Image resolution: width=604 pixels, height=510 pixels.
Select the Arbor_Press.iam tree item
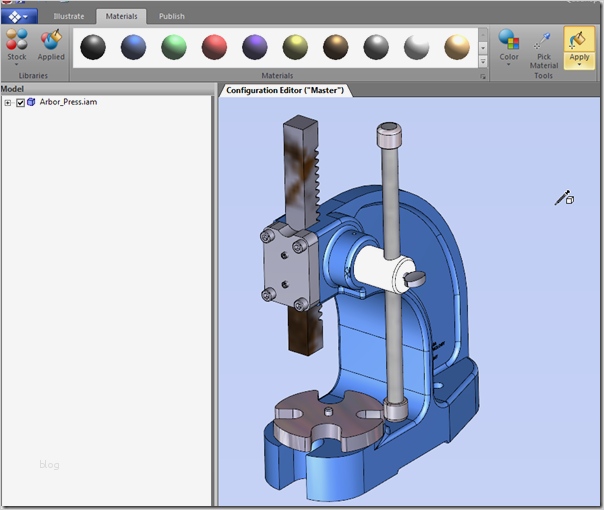click(68, 102)
